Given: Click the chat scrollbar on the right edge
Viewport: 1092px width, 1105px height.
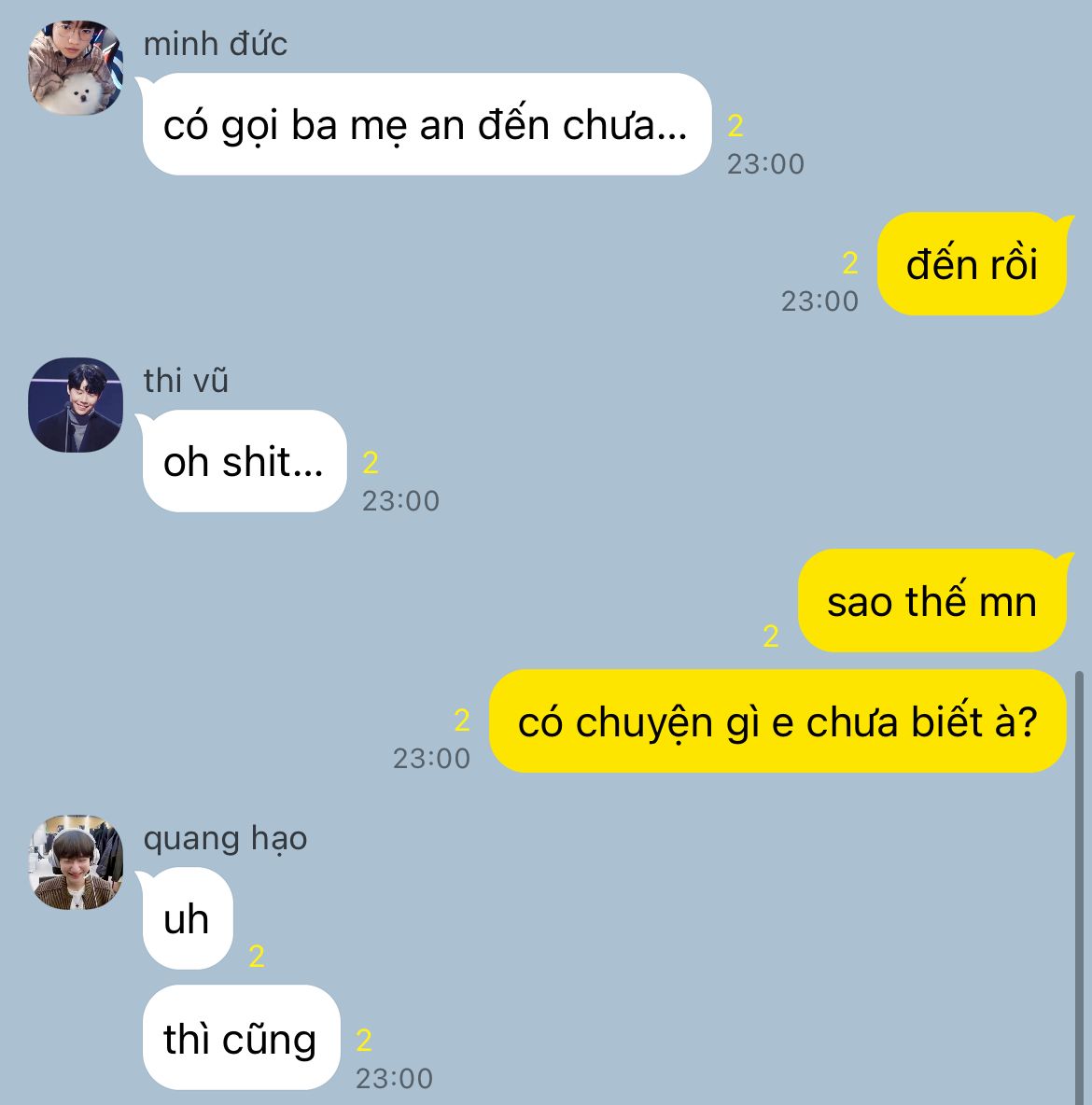Looking at the screenshot, I should point(1079,888).
